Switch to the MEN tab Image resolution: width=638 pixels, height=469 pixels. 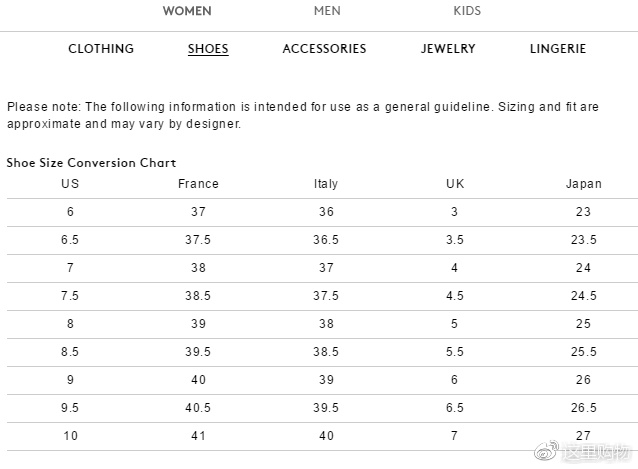click(x=327, y=11)
